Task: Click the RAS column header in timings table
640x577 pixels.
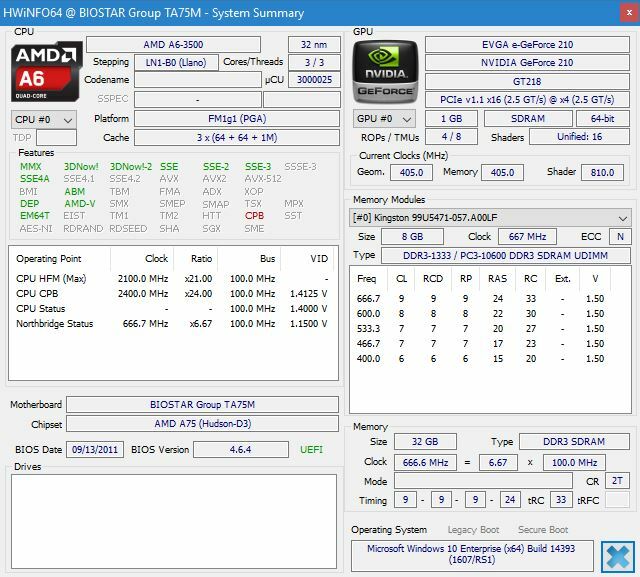Action: click(498, 279)
